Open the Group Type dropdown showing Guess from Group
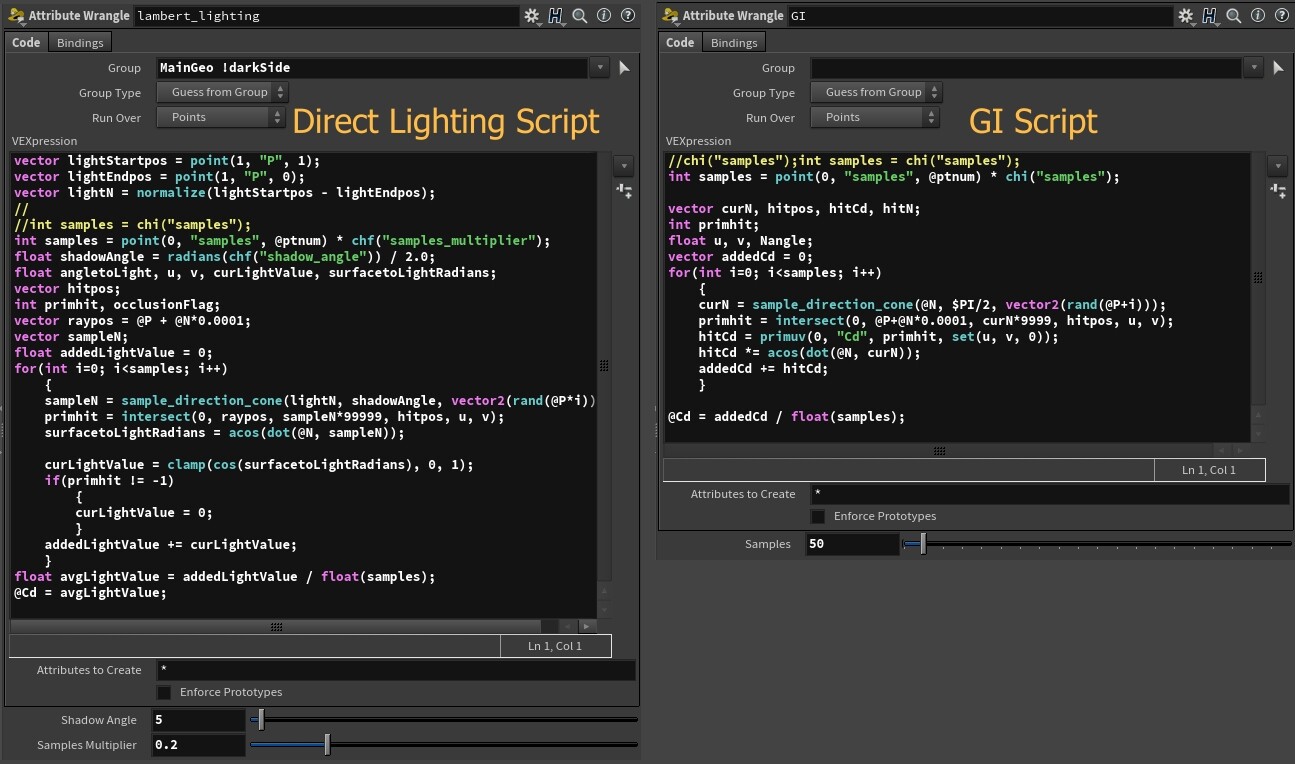This screenshot has width=1295, height=764. coord(221,92)
